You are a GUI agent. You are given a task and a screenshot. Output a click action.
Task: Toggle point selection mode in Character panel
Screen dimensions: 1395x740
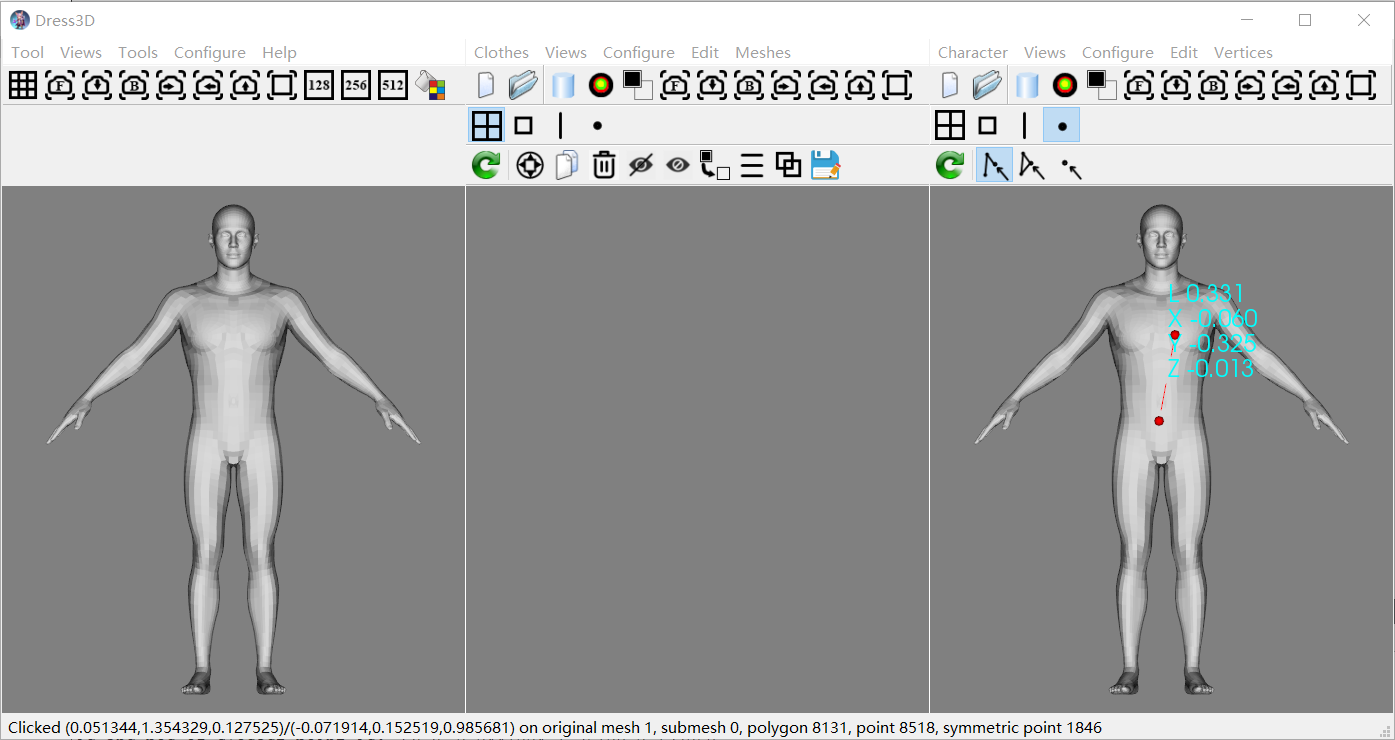pyautogui.click(x=1061, y=126)
